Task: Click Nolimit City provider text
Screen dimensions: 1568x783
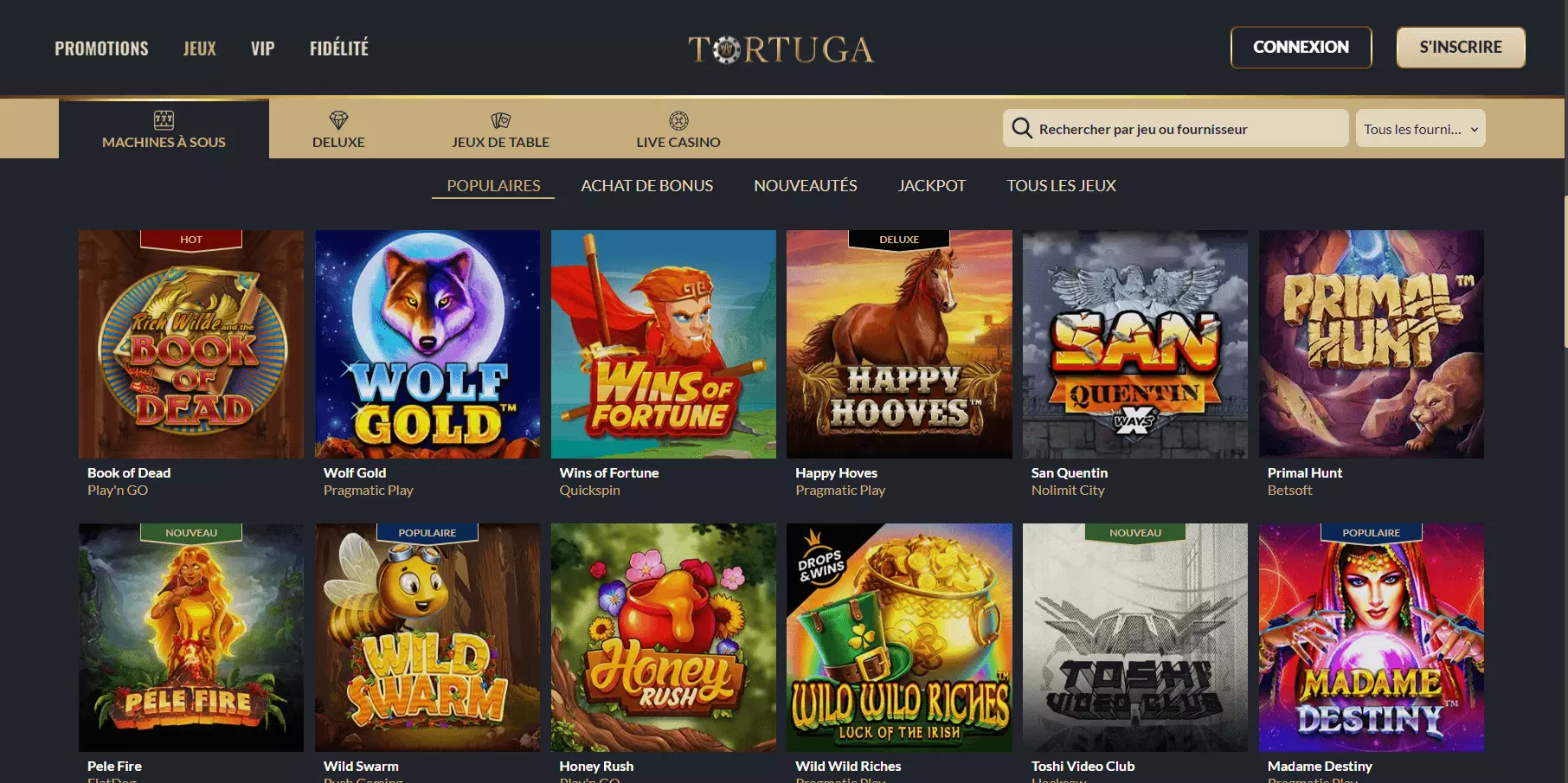Action: tap(1068, 490)
